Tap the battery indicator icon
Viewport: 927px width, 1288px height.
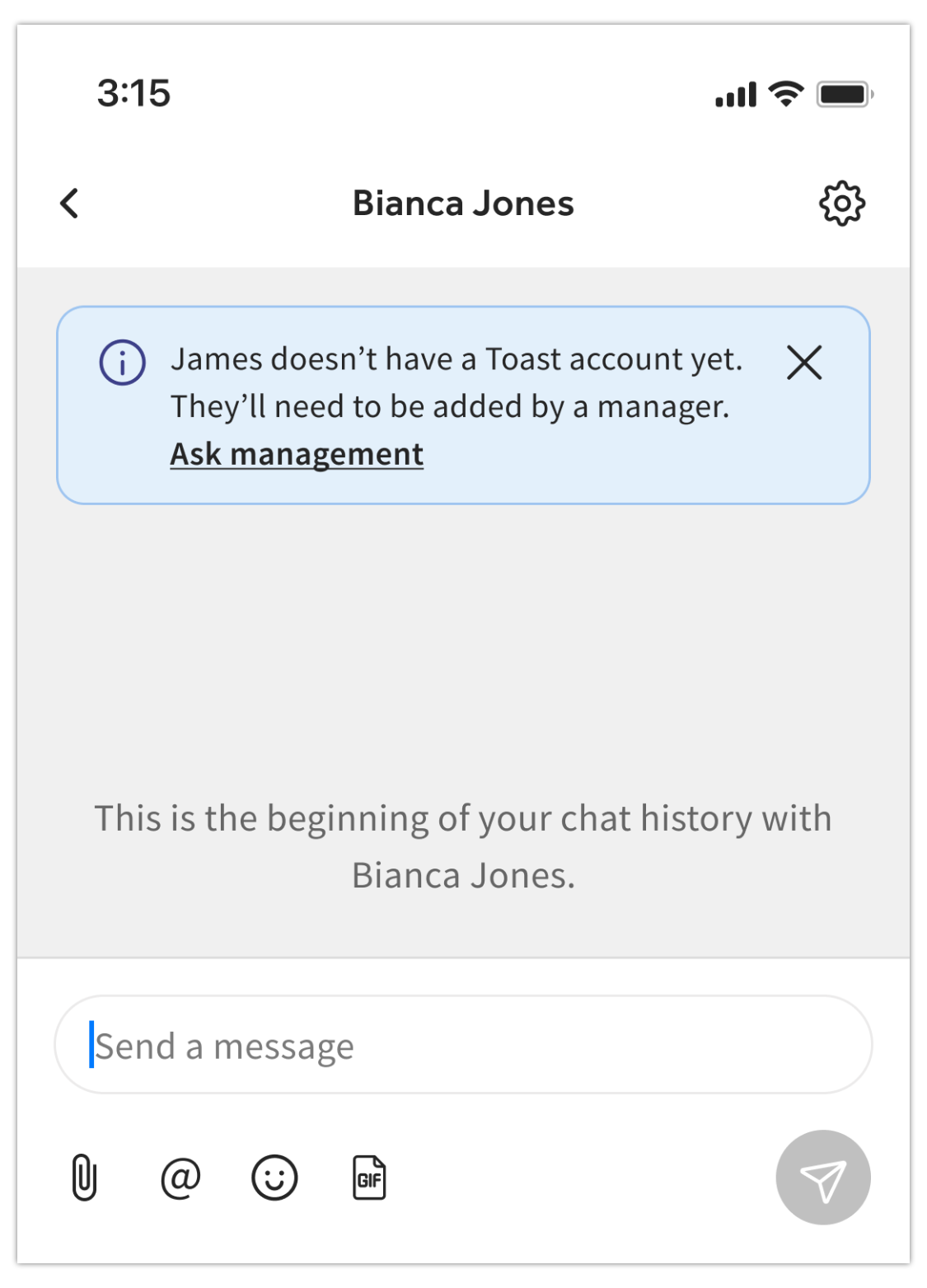(x=845, y=94)
